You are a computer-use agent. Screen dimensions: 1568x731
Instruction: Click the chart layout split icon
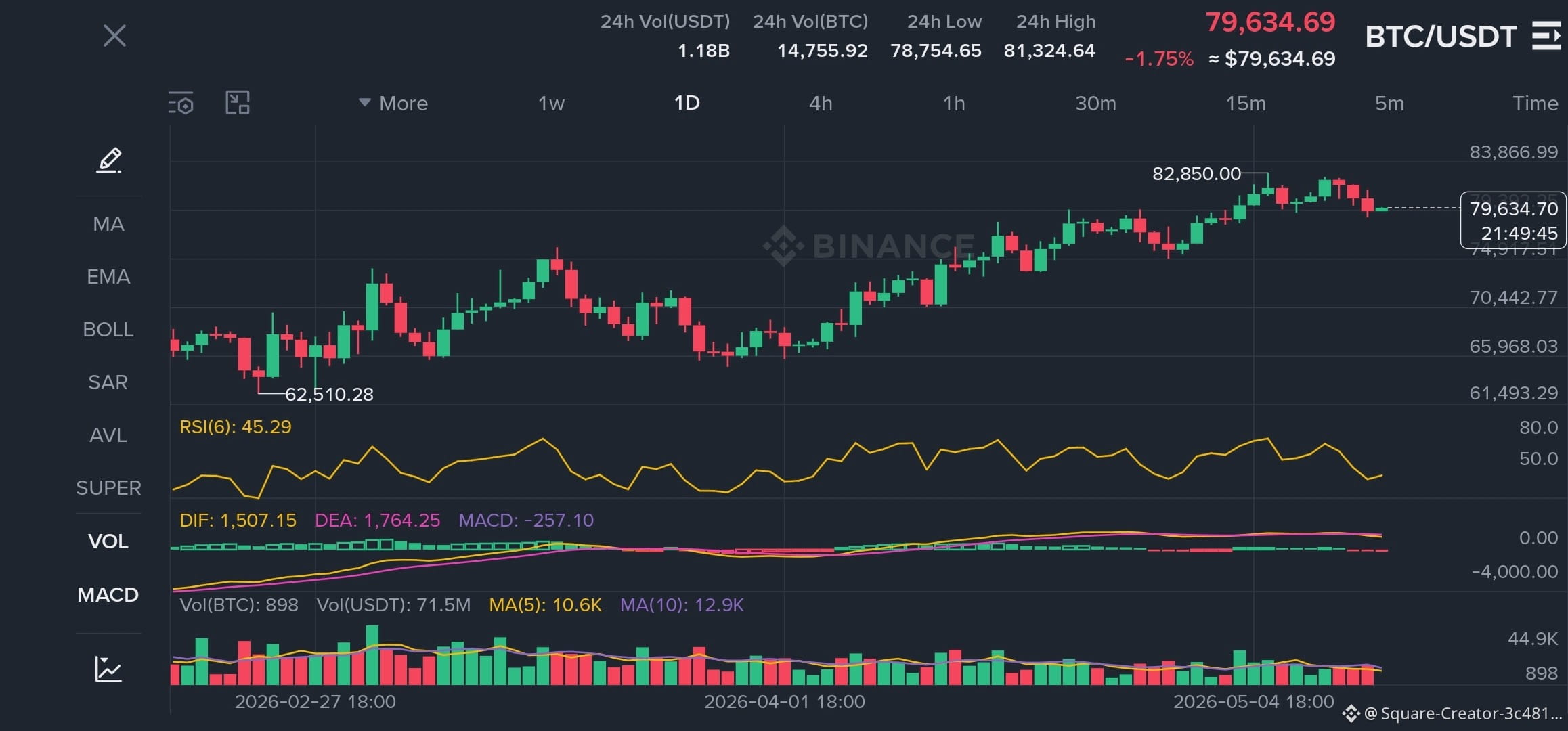238,103
